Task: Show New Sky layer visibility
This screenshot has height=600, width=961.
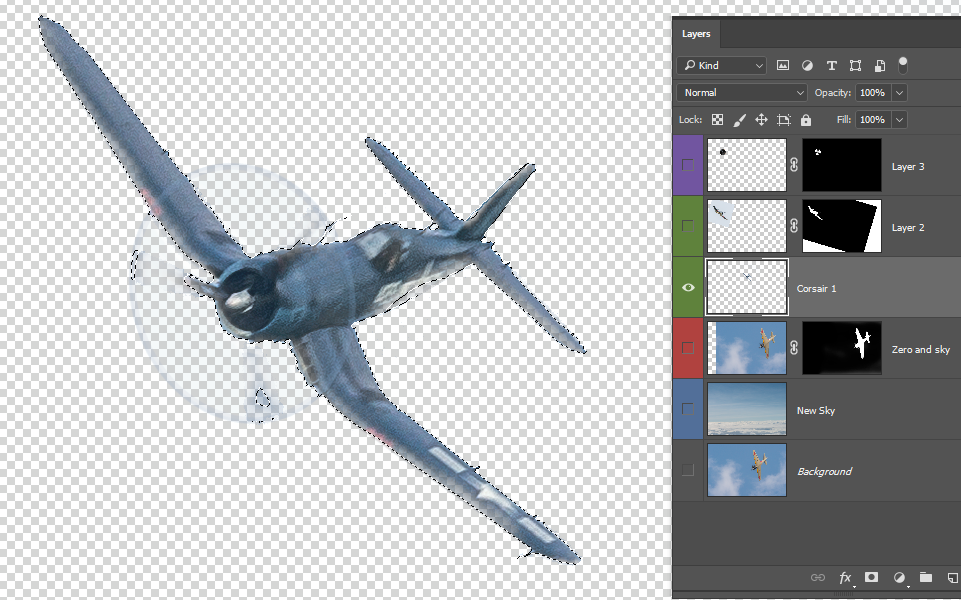Action: [688, 409]
